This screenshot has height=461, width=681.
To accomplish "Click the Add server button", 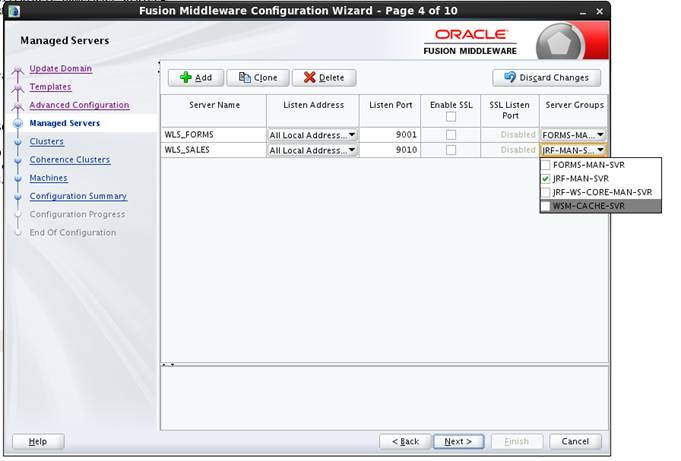I will 196,78.
